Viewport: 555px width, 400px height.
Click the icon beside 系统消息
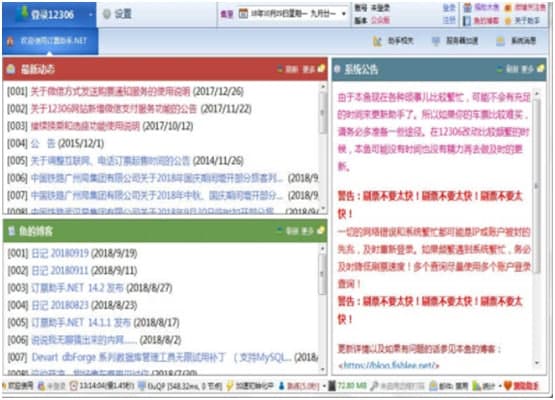[500, 41]
